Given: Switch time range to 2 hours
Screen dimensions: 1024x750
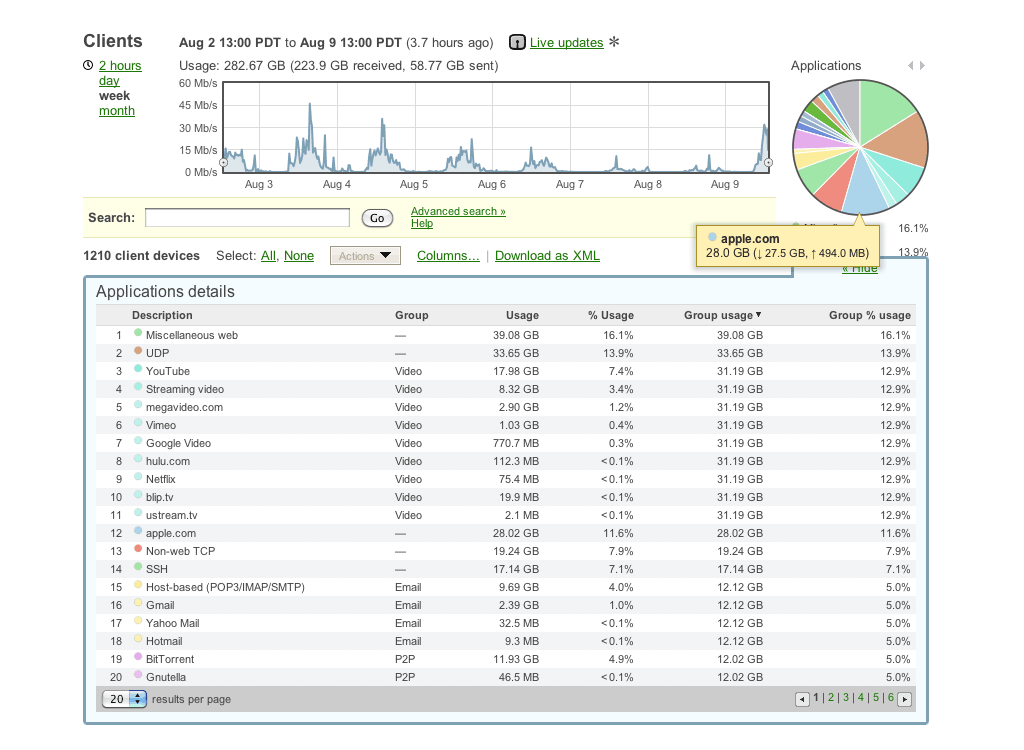Looking at the screenshot, I should pyautogui.click(x=120, y=66).
